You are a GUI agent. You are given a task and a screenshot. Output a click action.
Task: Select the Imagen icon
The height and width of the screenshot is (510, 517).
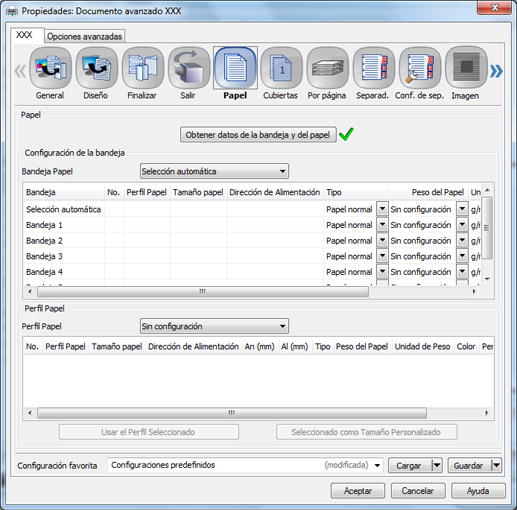coord(466,68)
